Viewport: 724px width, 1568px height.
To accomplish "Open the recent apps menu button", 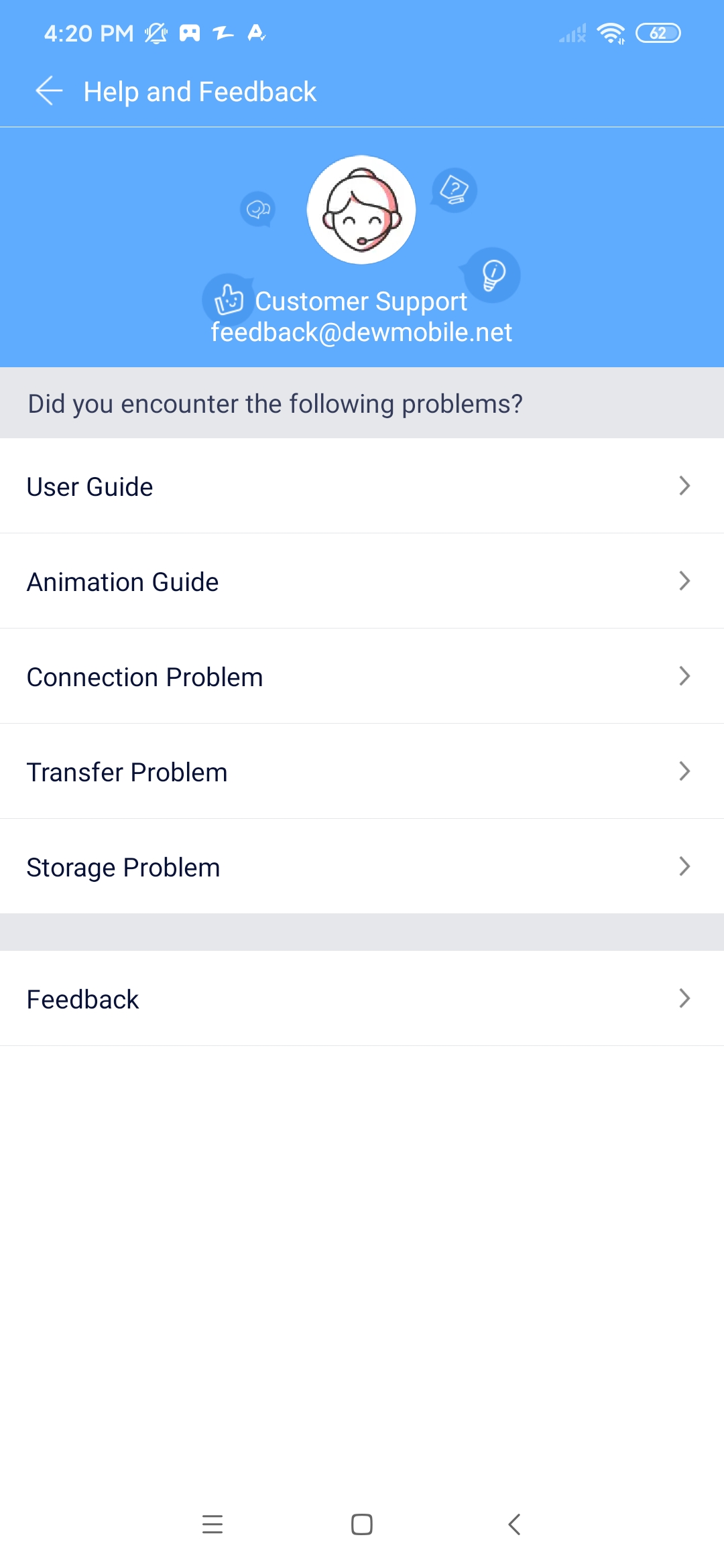I will [213, 1524].
